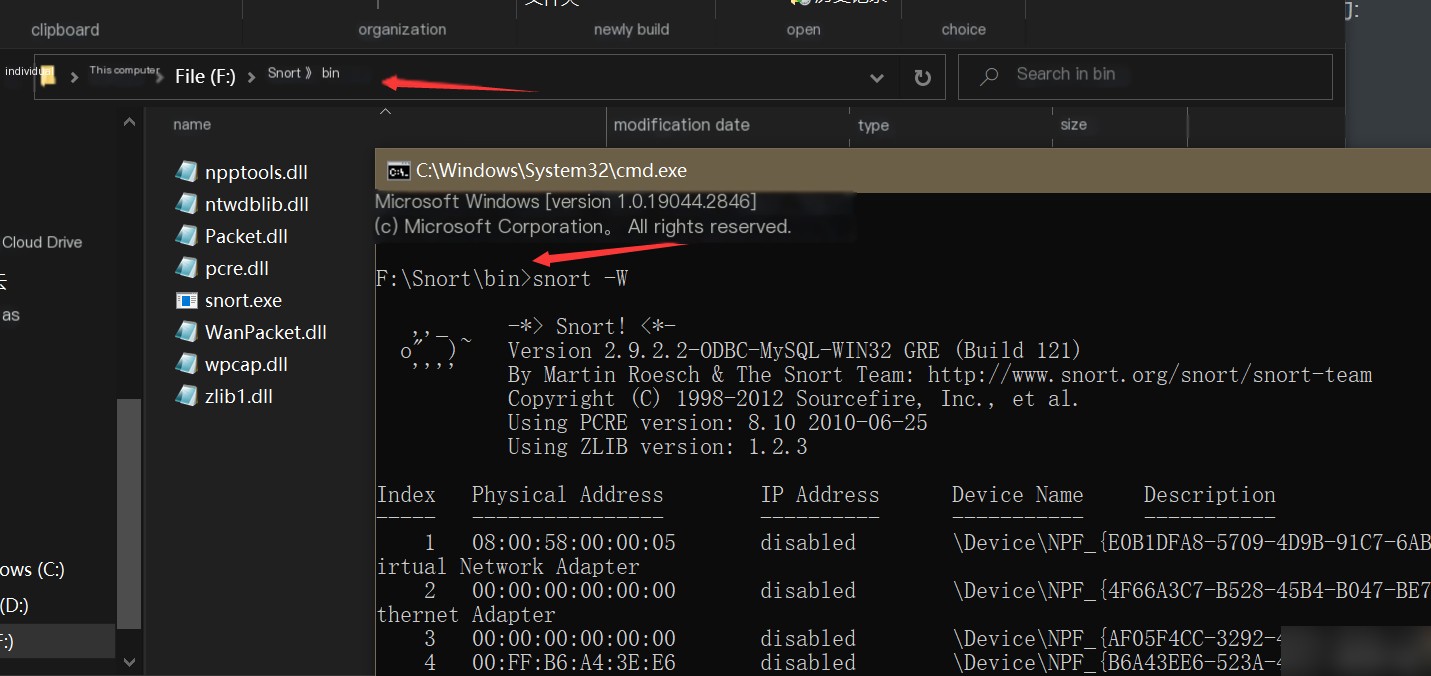1431x676 pixels.
Task: Click the snort.org URL in cmd output
Action: (x=1150, y=375)
